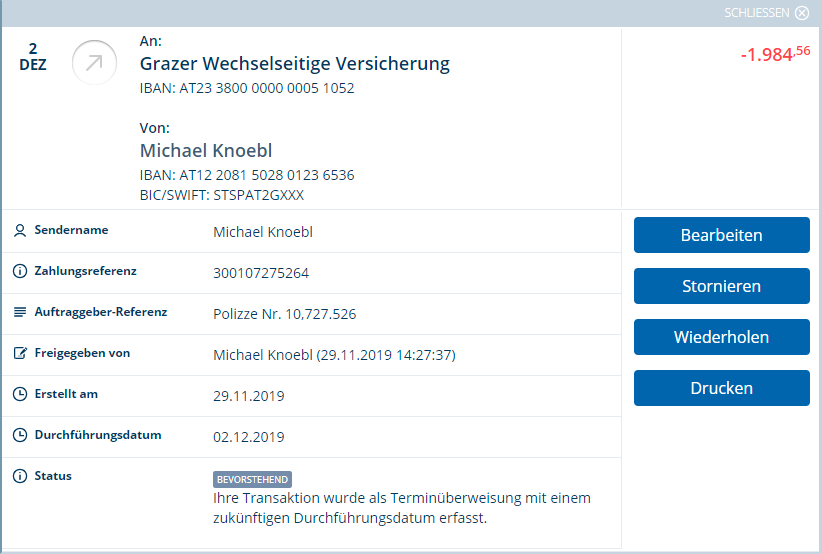The image size is (822, 554).
Task: Click the info icon next to Zahlungsreferenz
Action: pyautogui.click(x=20, y=271)
